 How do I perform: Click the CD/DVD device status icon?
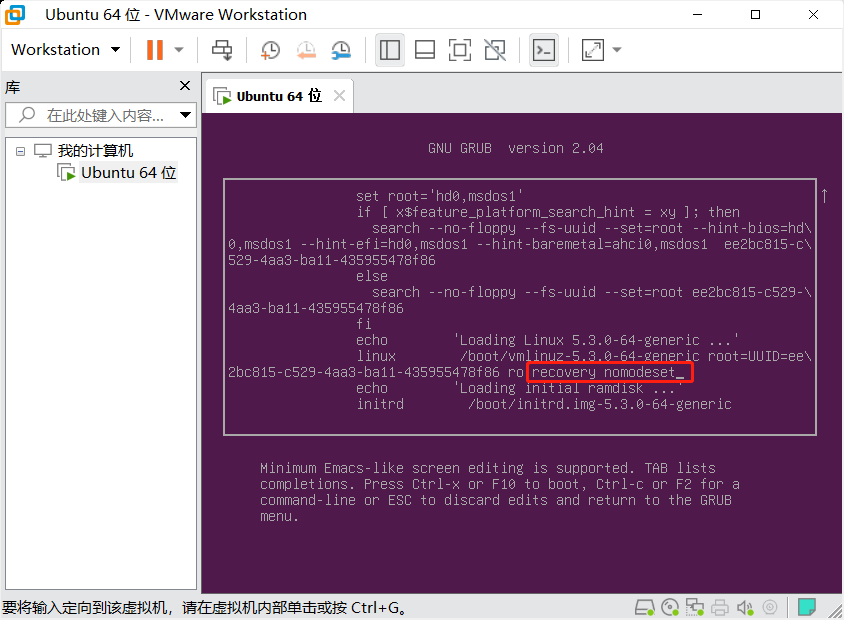click(x=670, y=606)
